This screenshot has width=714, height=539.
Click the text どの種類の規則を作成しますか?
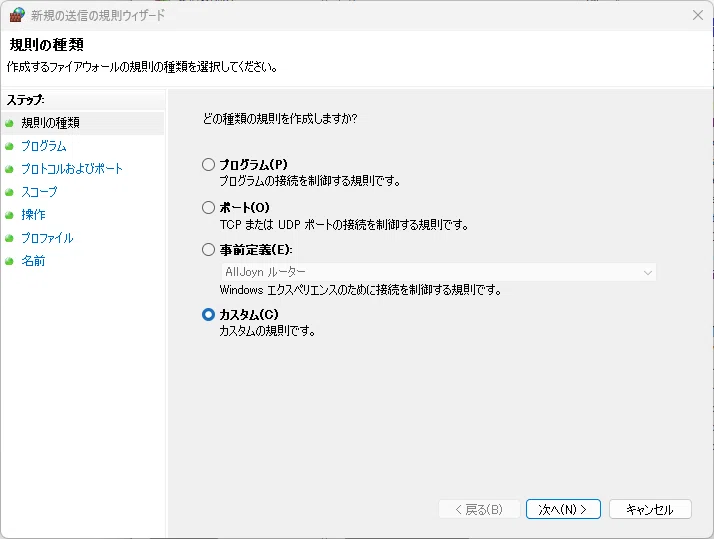coord(280,119)
